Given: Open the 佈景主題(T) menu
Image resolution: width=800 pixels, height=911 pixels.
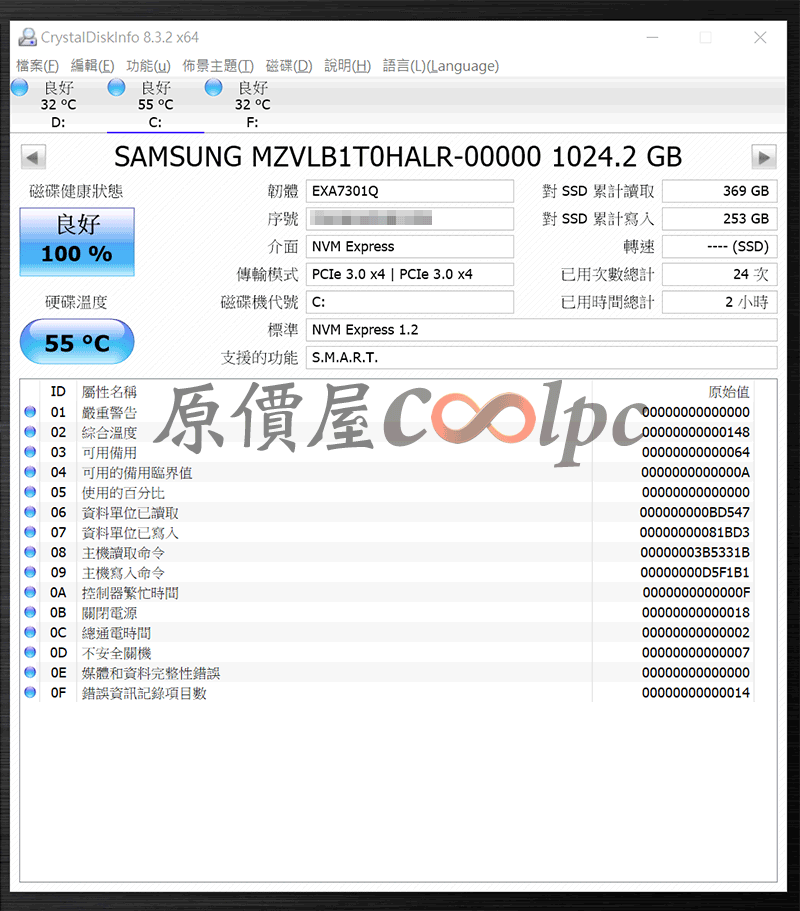Looking at the screenshot, I should (x=218, y=66).
